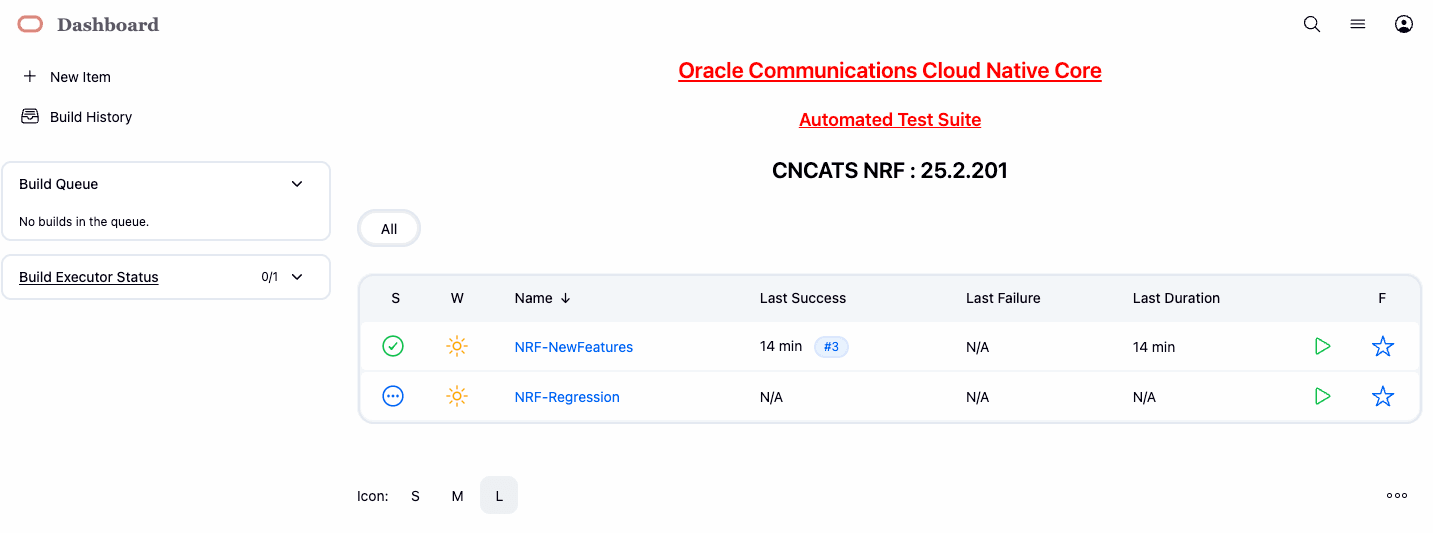
Task: Click the "Icon:" label
Action: (x=372, y=496)
